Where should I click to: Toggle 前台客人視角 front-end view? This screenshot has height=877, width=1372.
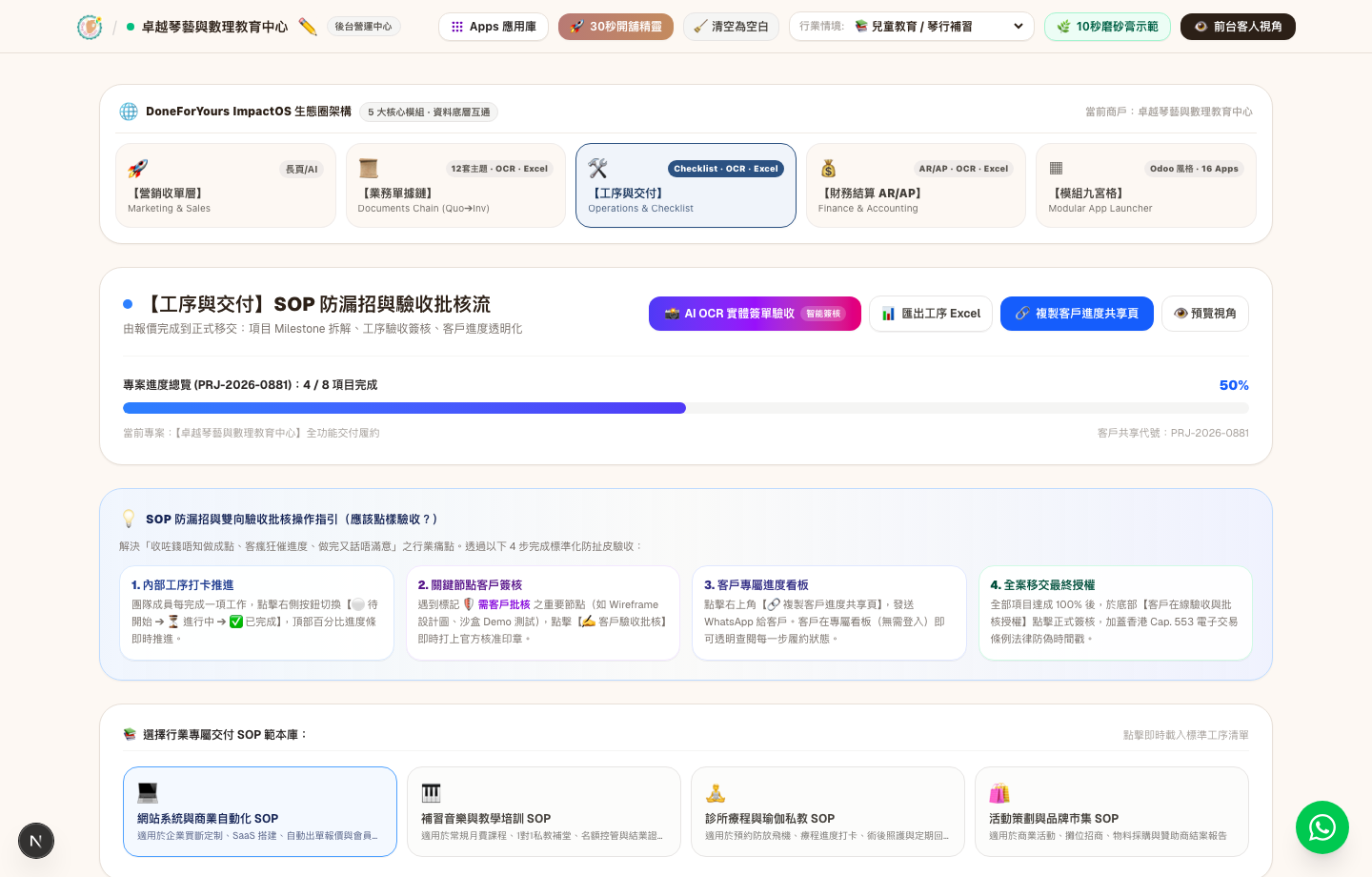[x=1238, y=27]
